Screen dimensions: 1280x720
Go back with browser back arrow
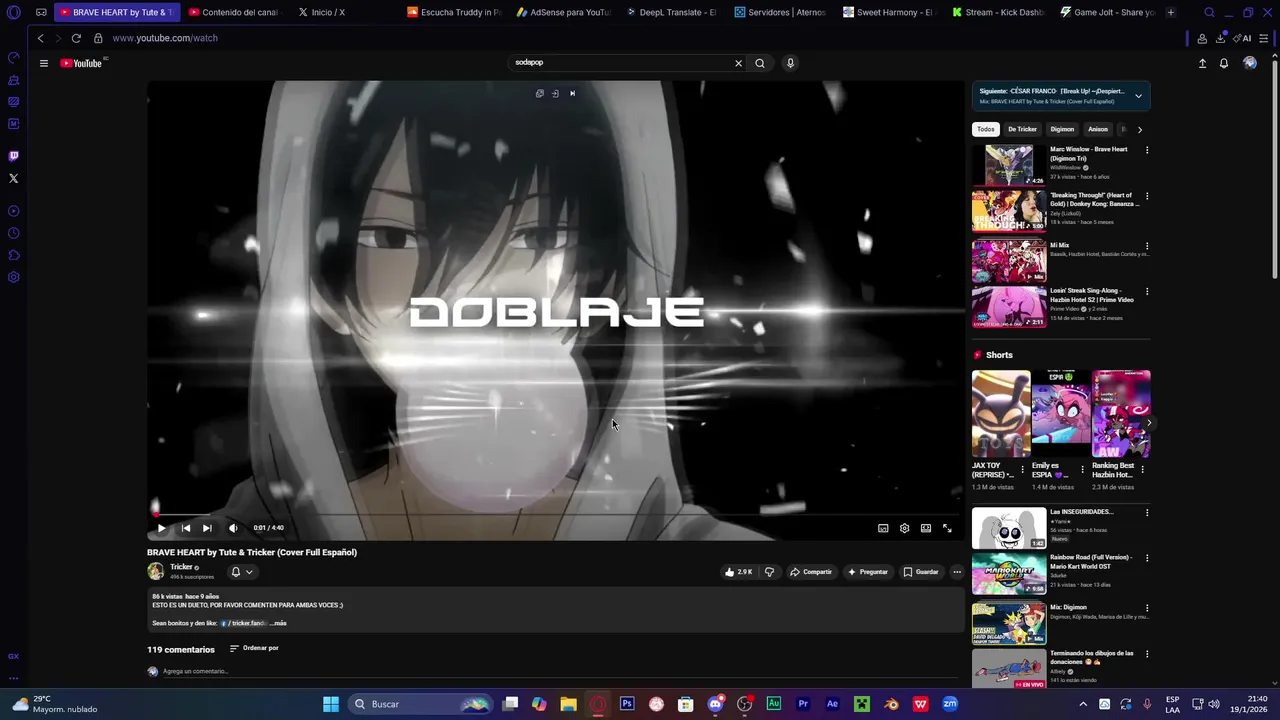[x=40, y=38]
